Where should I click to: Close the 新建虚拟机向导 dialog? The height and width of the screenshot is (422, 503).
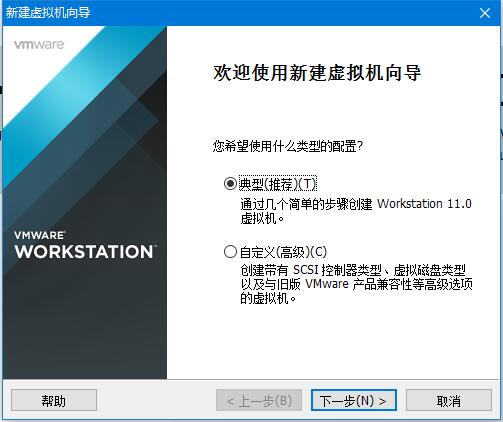485,13
